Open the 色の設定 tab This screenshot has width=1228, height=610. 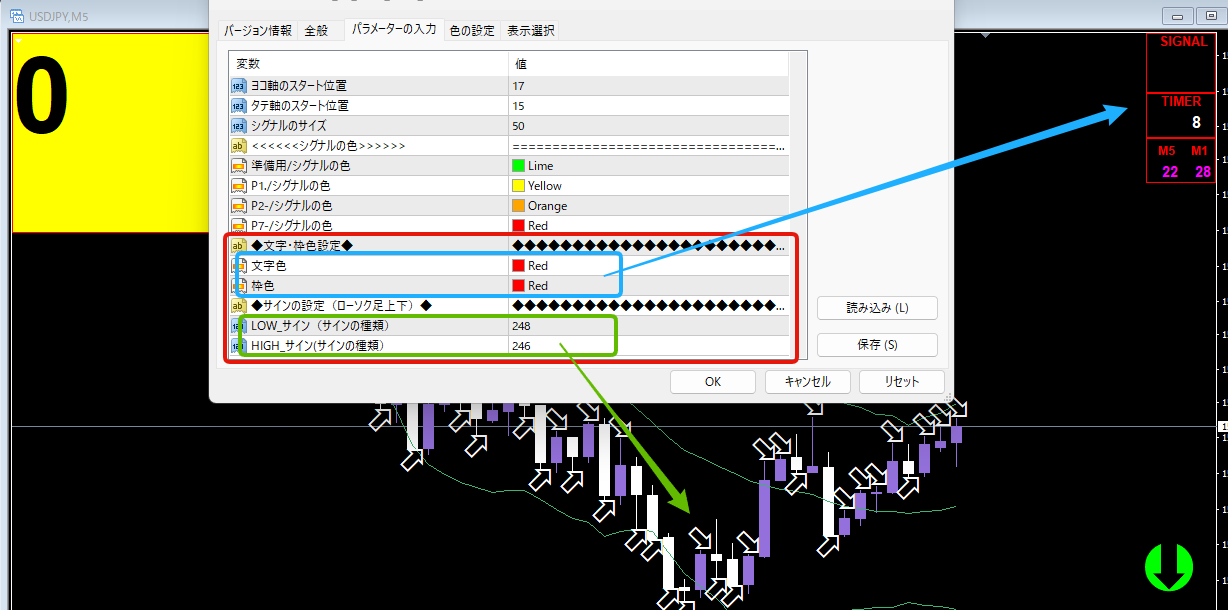[472, 30]
